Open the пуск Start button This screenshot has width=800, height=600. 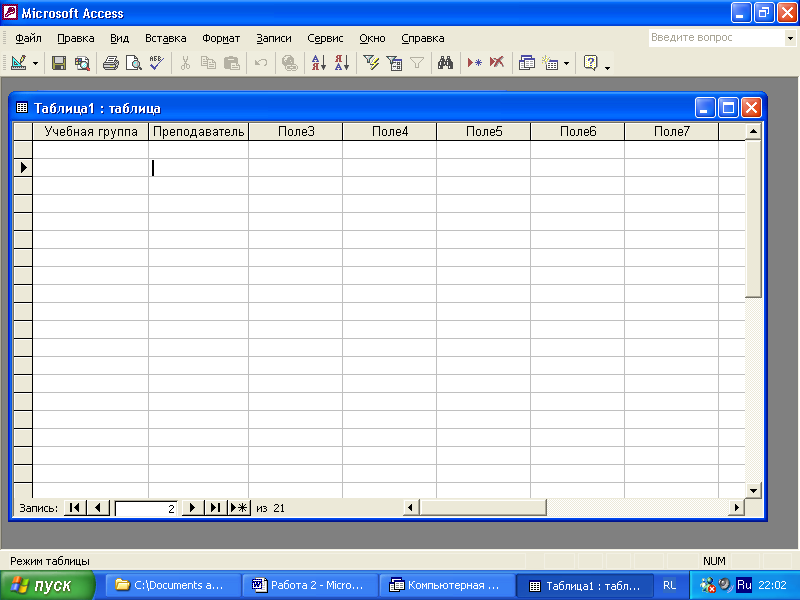point(47,585)
